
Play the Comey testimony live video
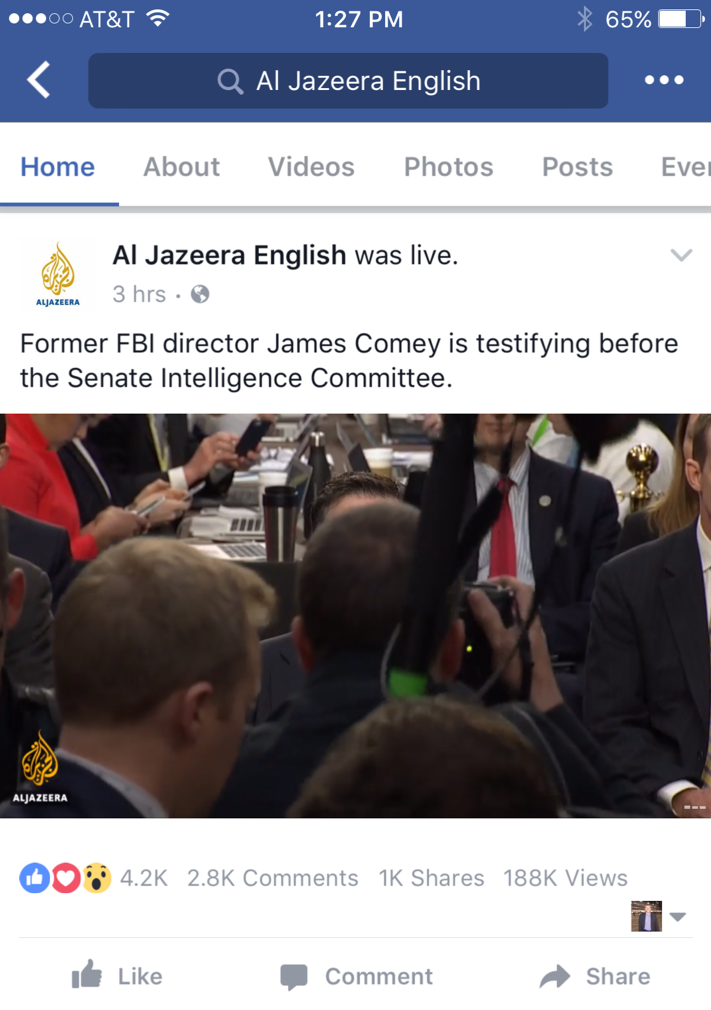click(356, 616)
